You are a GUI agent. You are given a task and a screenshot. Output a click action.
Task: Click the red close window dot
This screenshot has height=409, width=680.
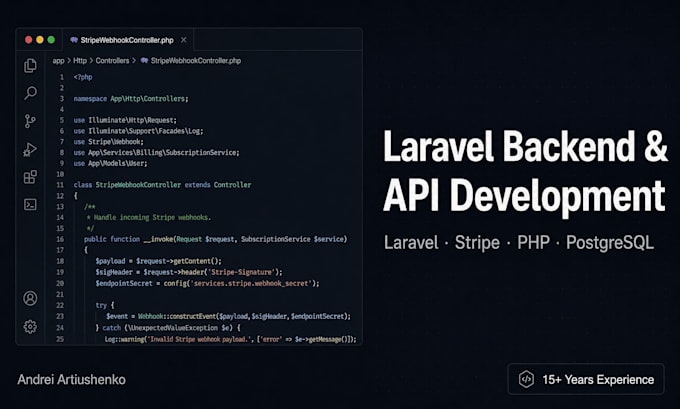(29, 40)
